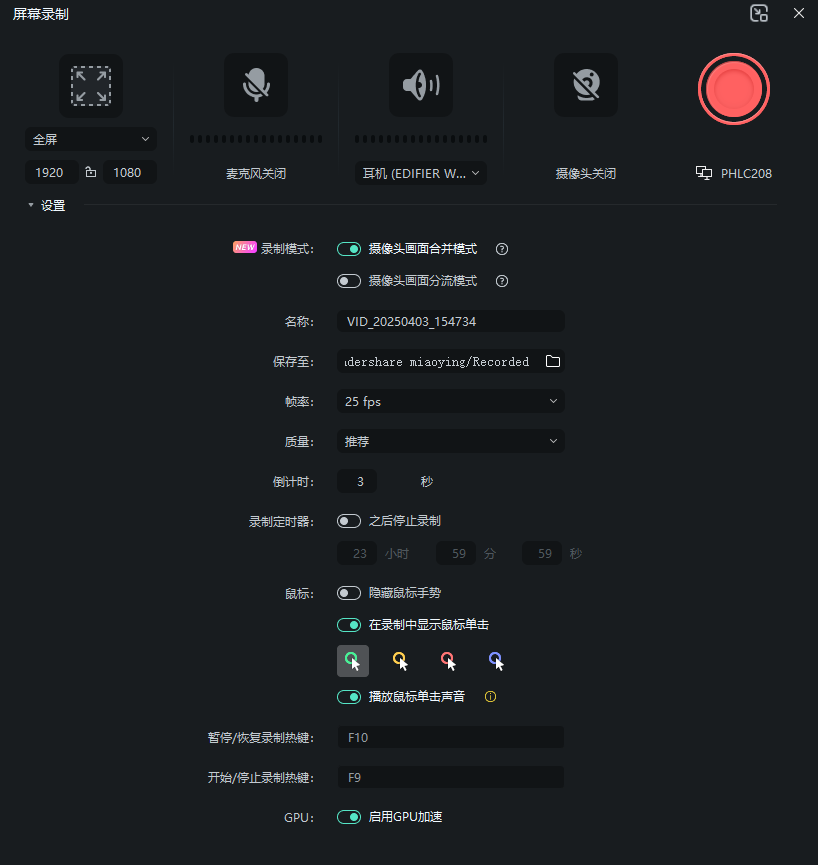Click the aspect ratio lock icon
This screenshot has width=818, height=865.
91,173
